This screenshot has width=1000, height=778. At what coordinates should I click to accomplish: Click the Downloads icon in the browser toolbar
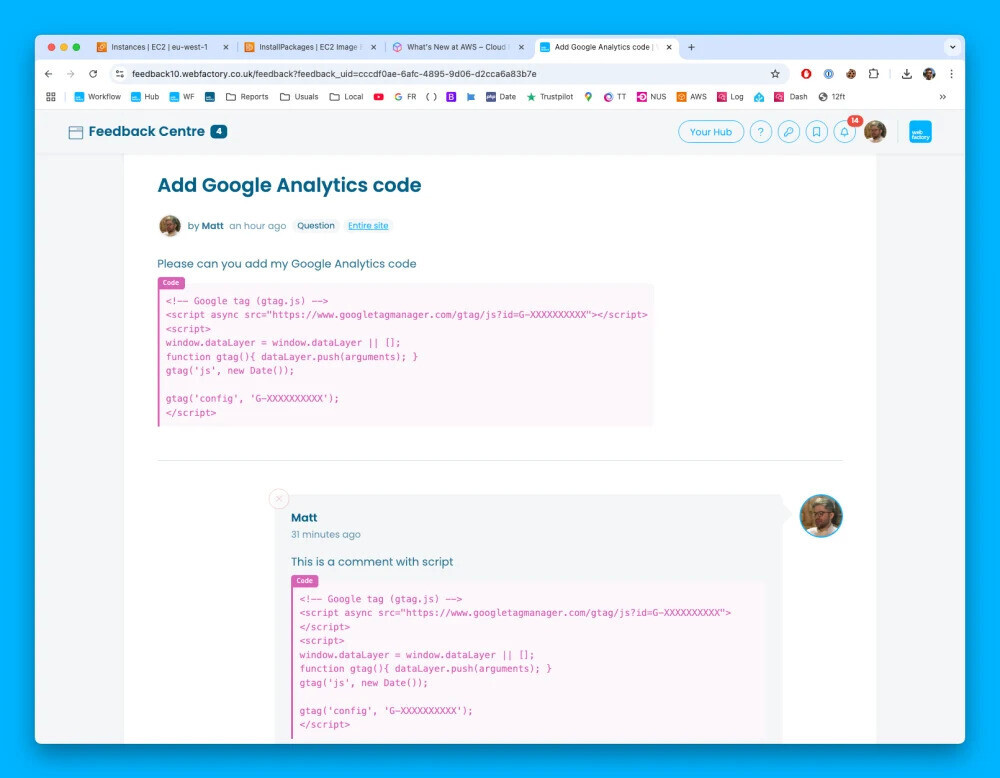click(906, 73)
